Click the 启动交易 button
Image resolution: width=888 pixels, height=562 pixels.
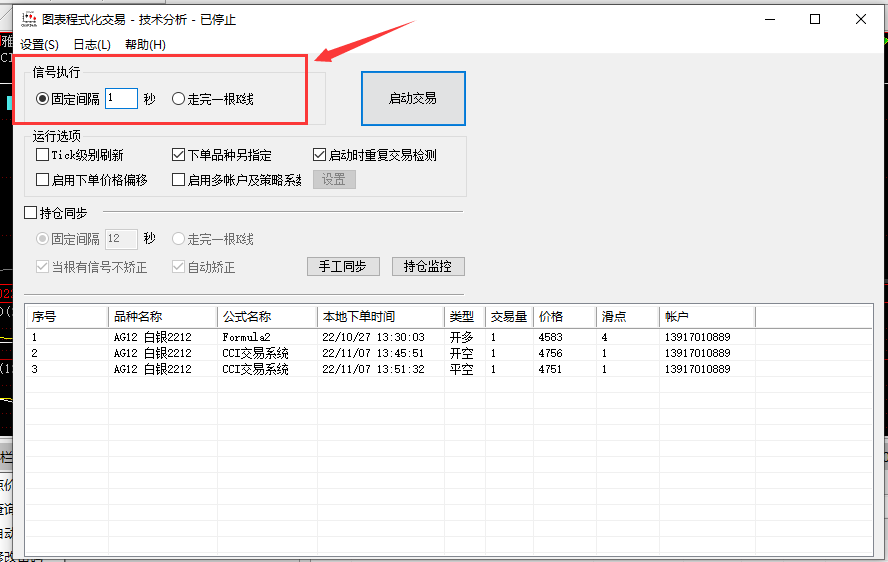pos(413,99)
